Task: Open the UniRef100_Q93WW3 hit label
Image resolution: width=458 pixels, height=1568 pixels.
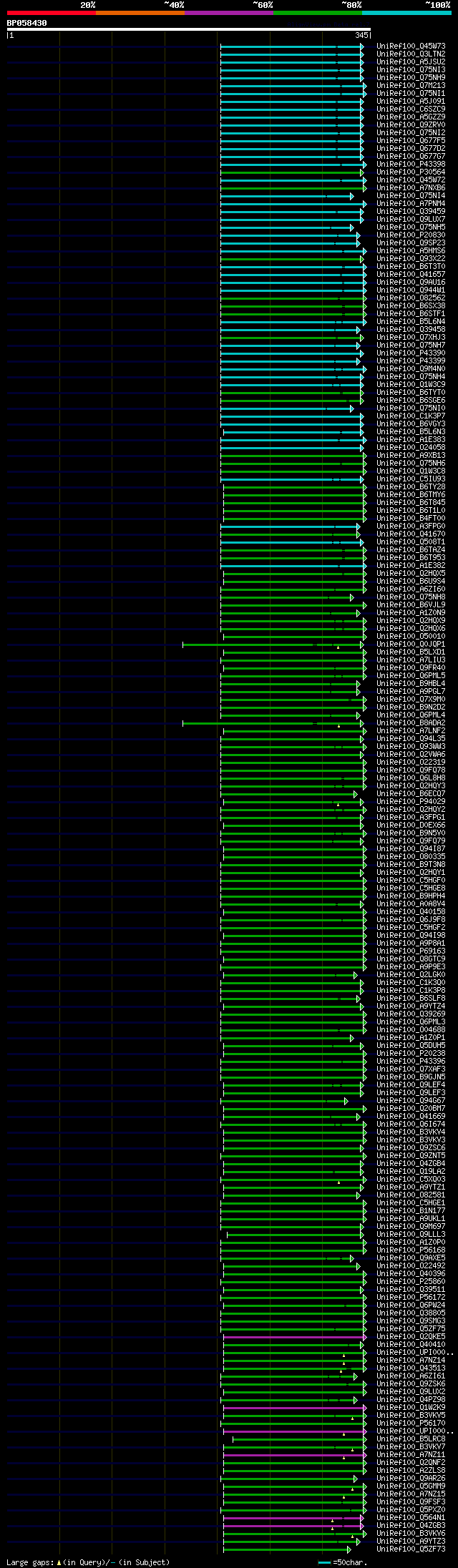Action: click(411, 747)
